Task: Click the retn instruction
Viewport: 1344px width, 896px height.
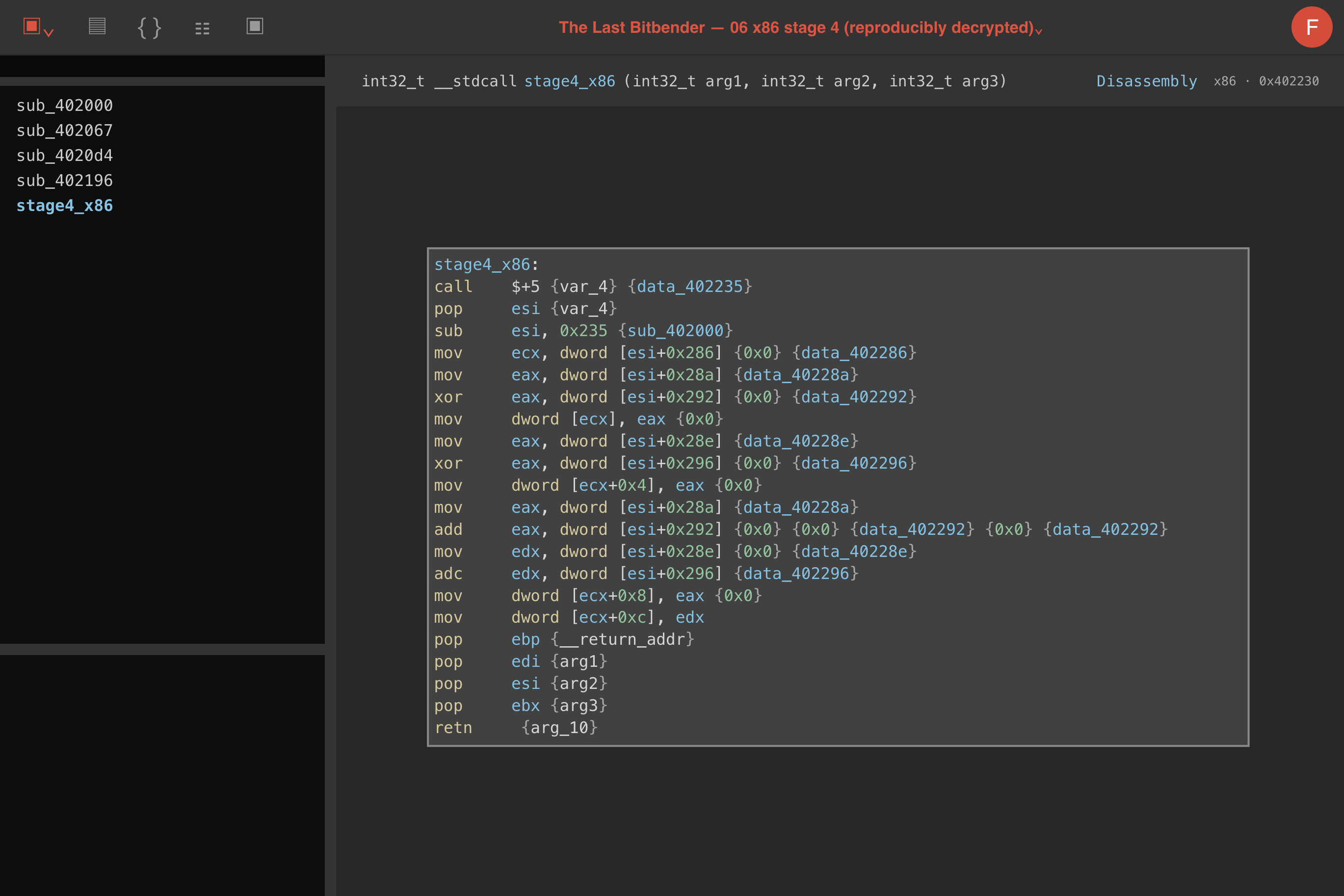Action: (x=453, y=727)
